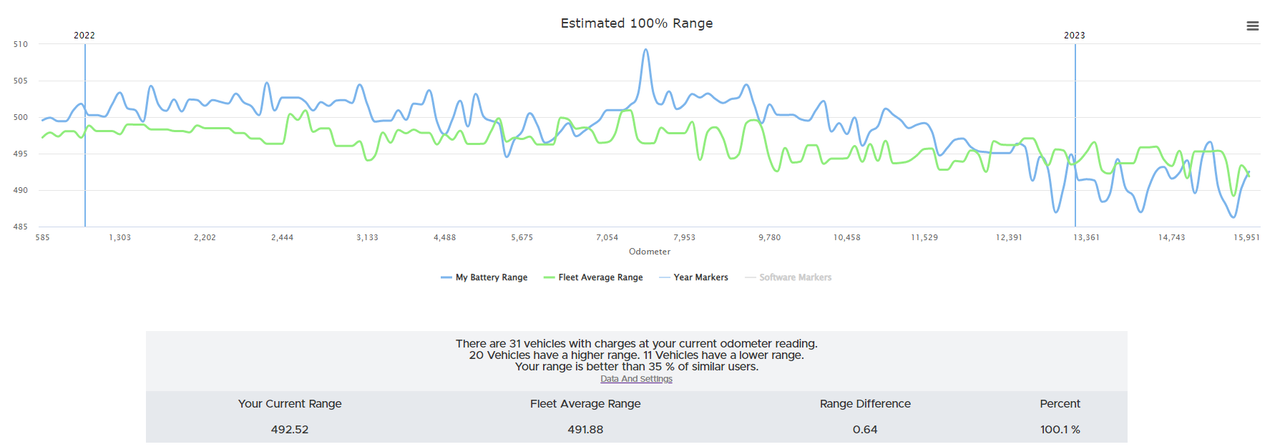Image resolution: width=1280 pixels, height=446 pixels.
Task: Click the 2023 year marker label
Action: pyautogui.click(x=1075, y=36)
